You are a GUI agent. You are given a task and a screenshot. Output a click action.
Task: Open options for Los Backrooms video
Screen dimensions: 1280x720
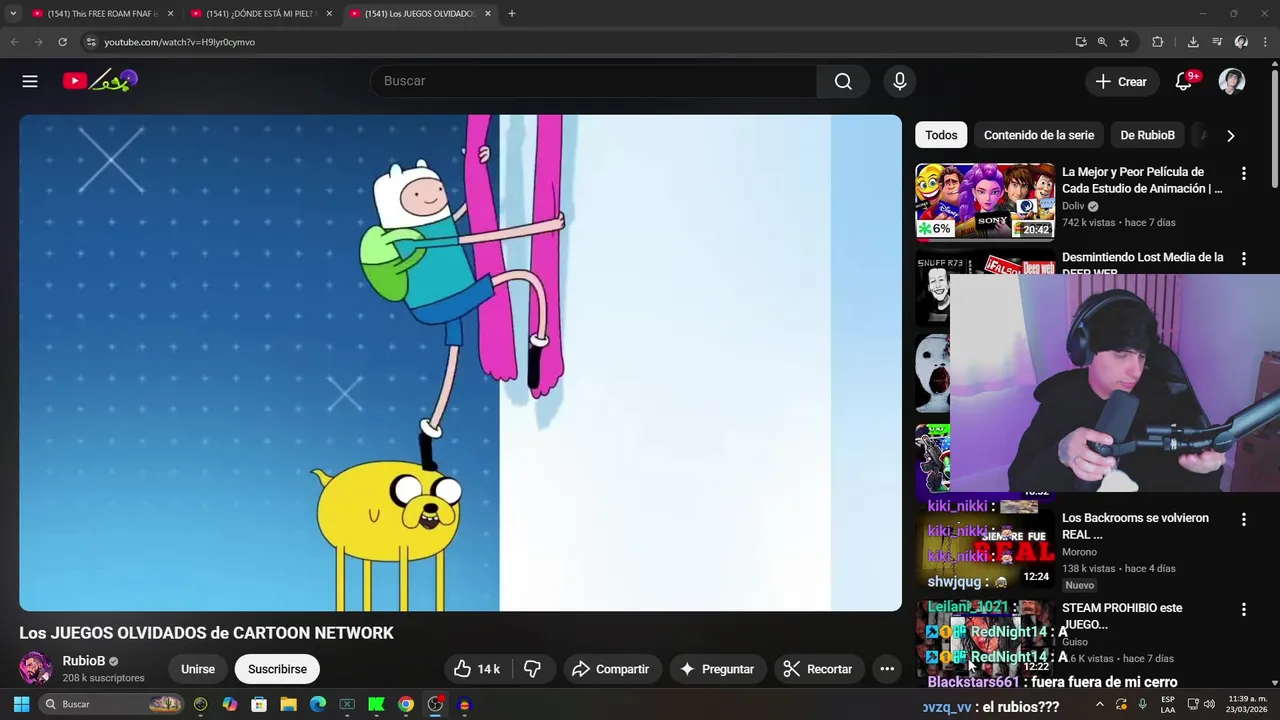click(x=1244, y=519)
